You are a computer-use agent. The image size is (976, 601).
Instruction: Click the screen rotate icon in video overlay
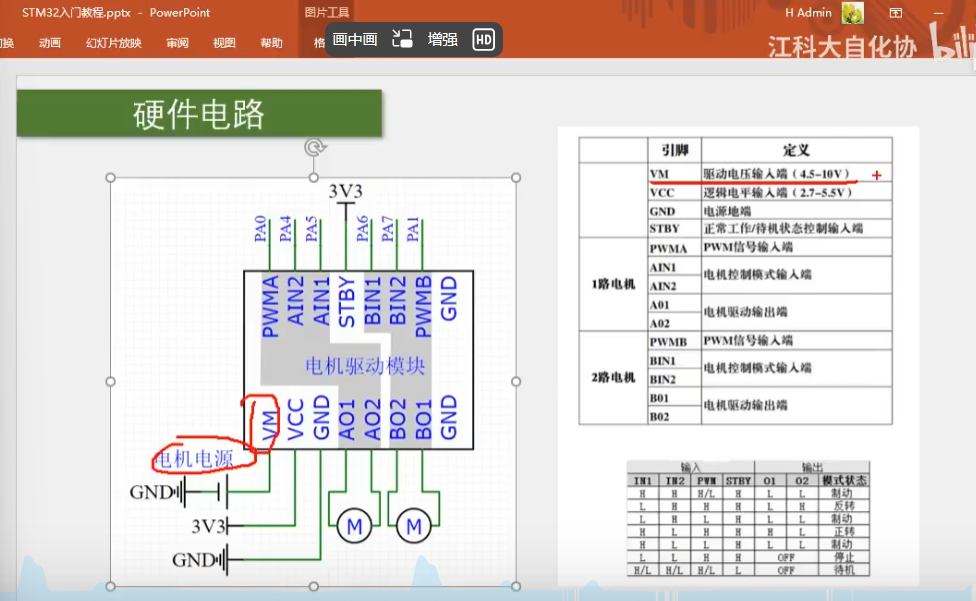pos(402,39)
